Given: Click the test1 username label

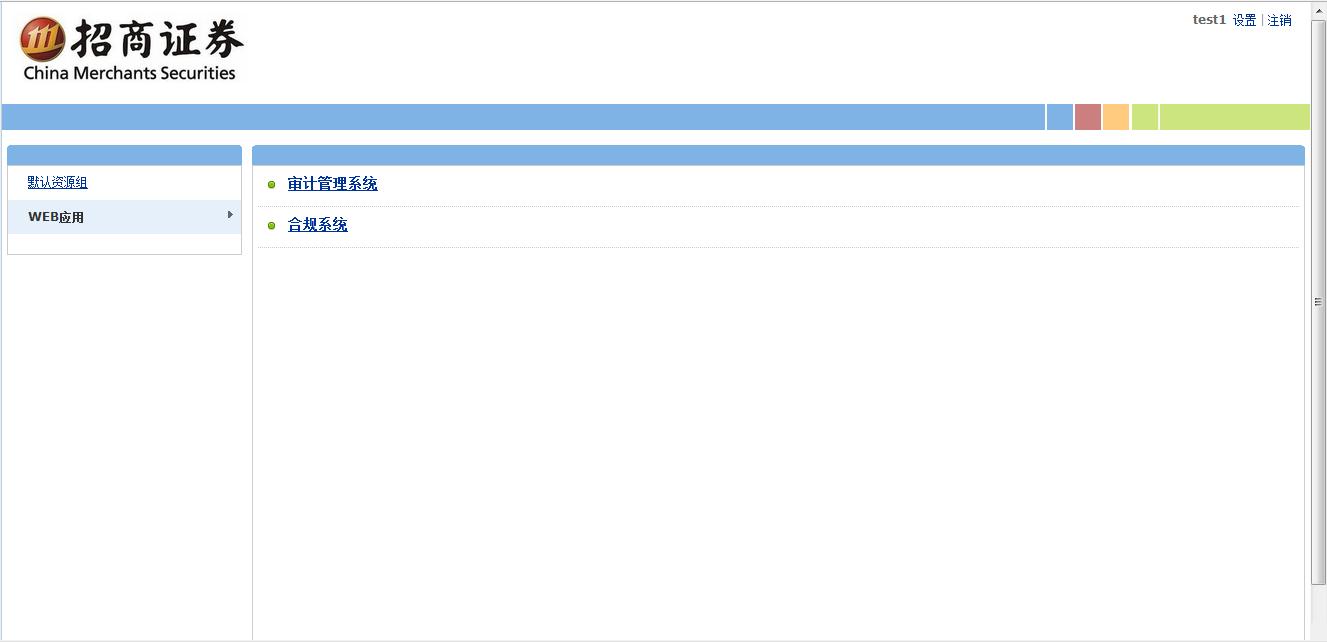Looking at the screenshot, I should point(1209,20).
